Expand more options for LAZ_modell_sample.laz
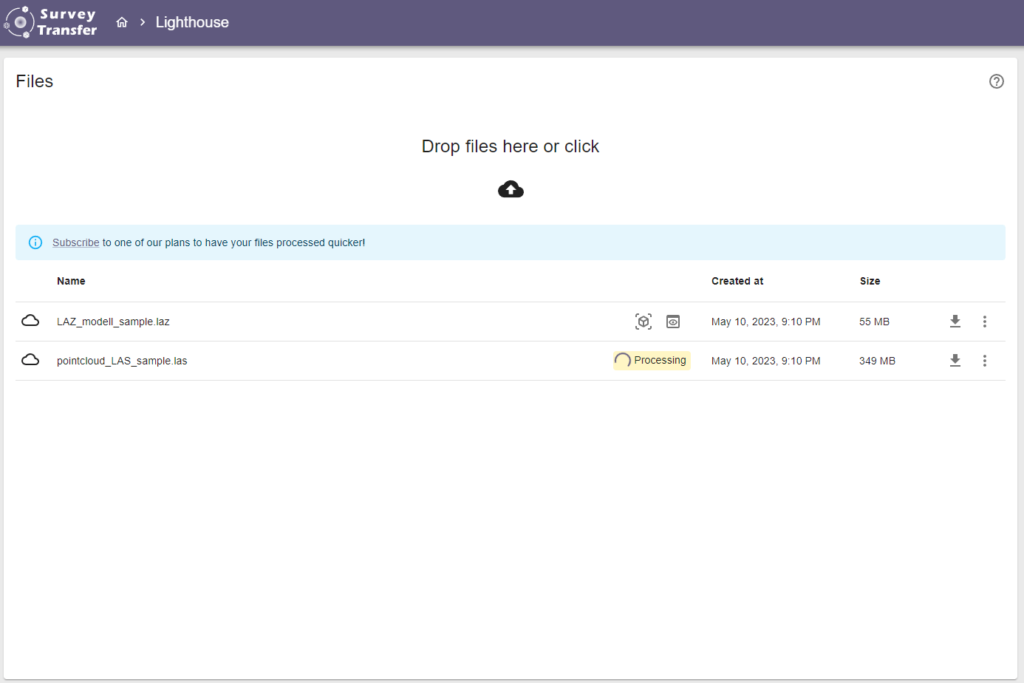This screenshot has width=1024, height=683. pyautogui.click(x=984, y=321)
